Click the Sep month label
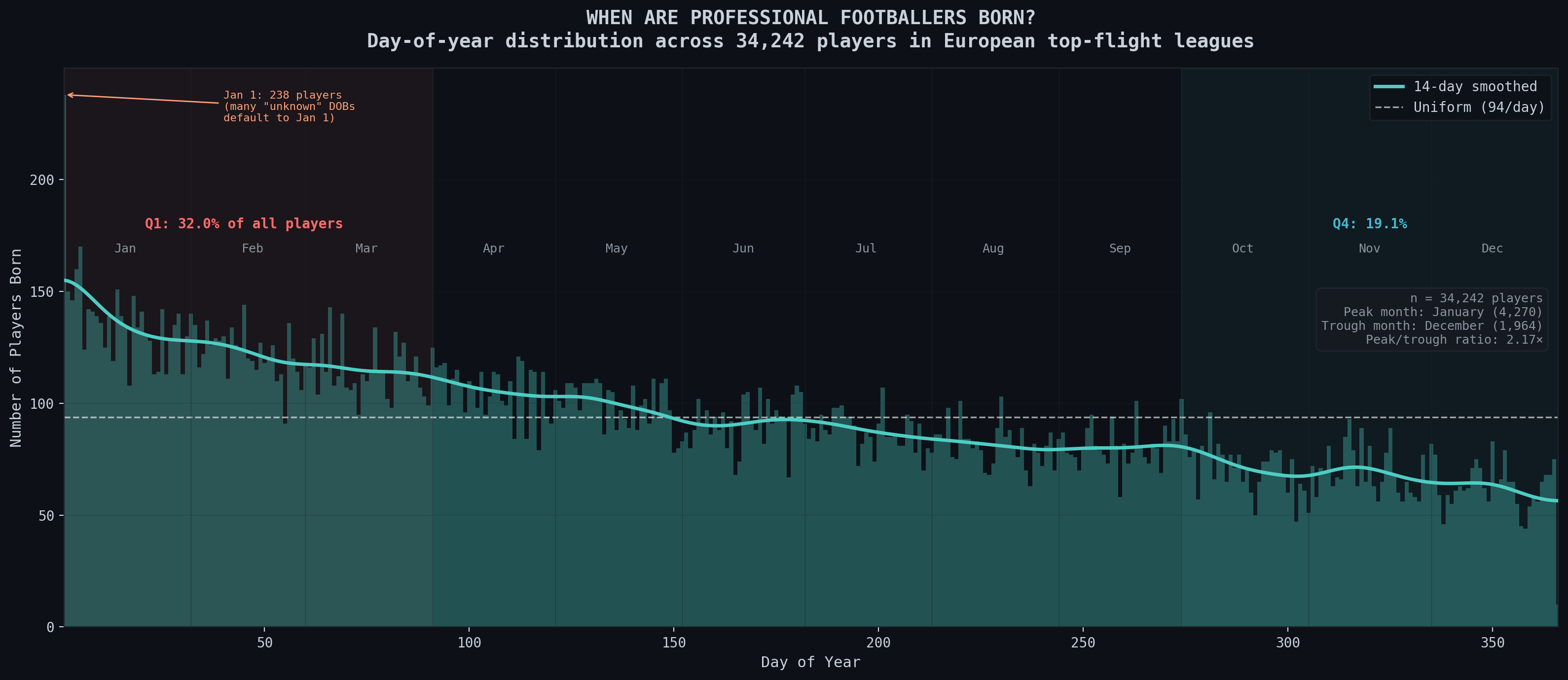Screen dimensions: 1568x680 coord(1119,249)
